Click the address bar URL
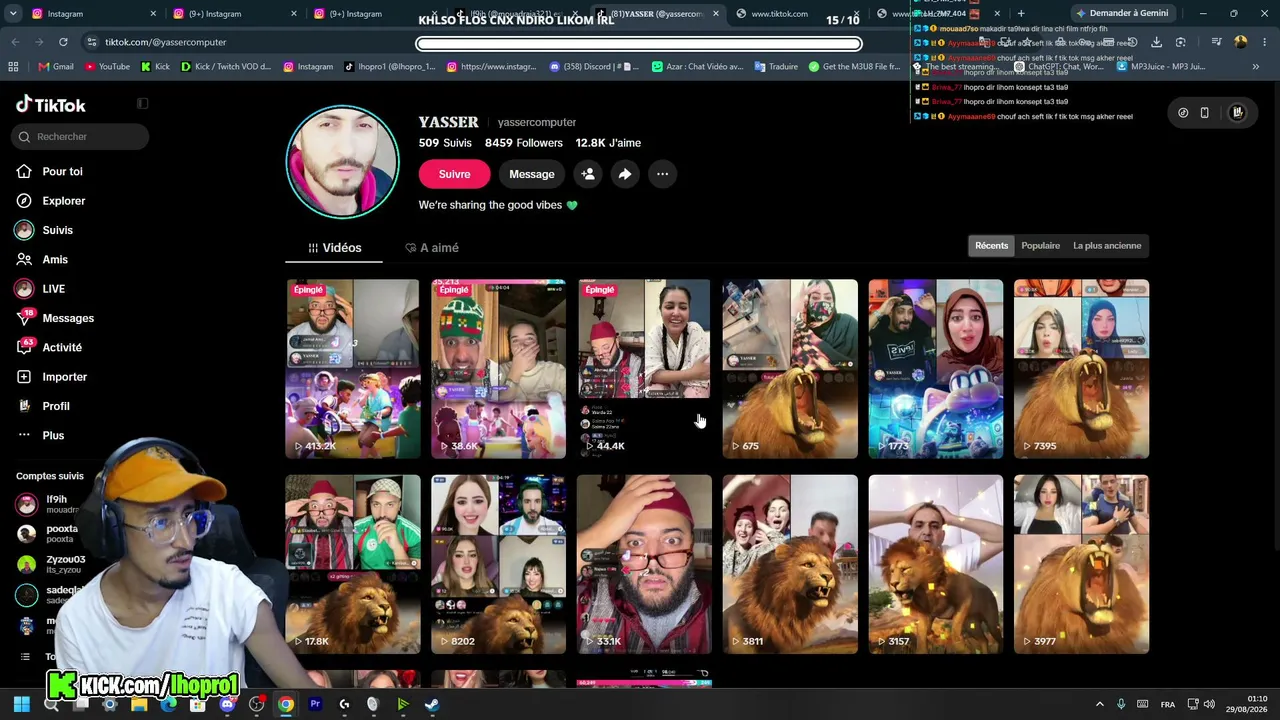1280x720 pixels. [x=165, y=42]
